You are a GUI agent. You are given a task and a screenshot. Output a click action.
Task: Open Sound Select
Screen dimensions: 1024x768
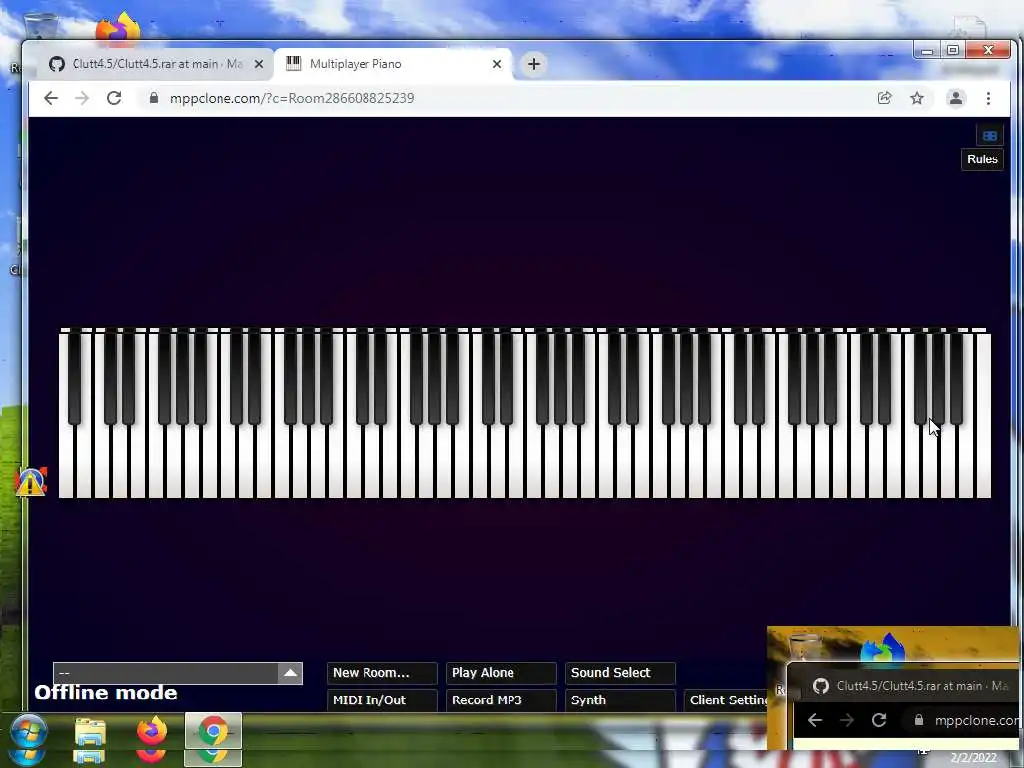[x=620, y=673]
